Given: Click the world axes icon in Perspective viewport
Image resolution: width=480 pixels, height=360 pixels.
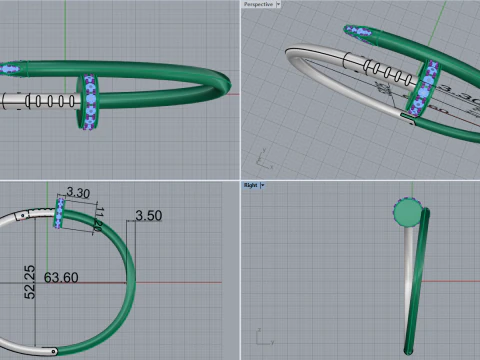Looking at the screenshot, I should (264, 159).
